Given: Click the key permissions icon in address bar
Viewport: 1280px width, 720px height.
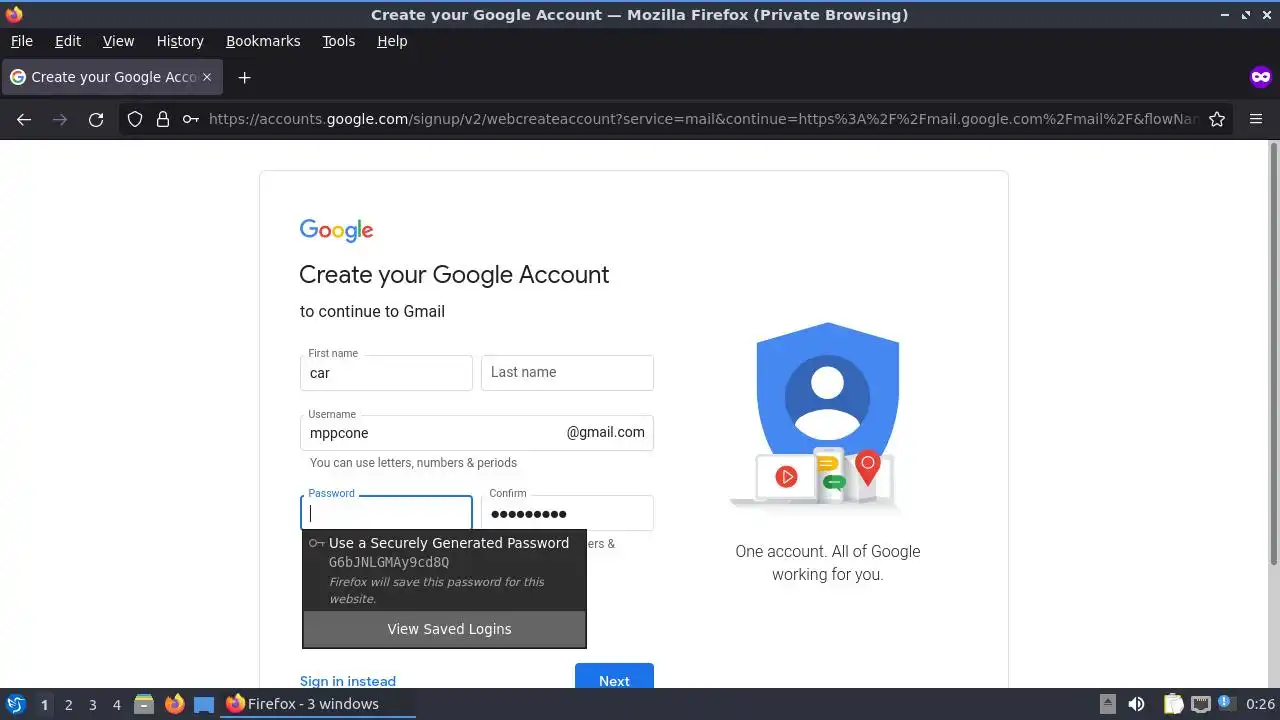Looking at the screenshot, I should [x=191, y=119].
